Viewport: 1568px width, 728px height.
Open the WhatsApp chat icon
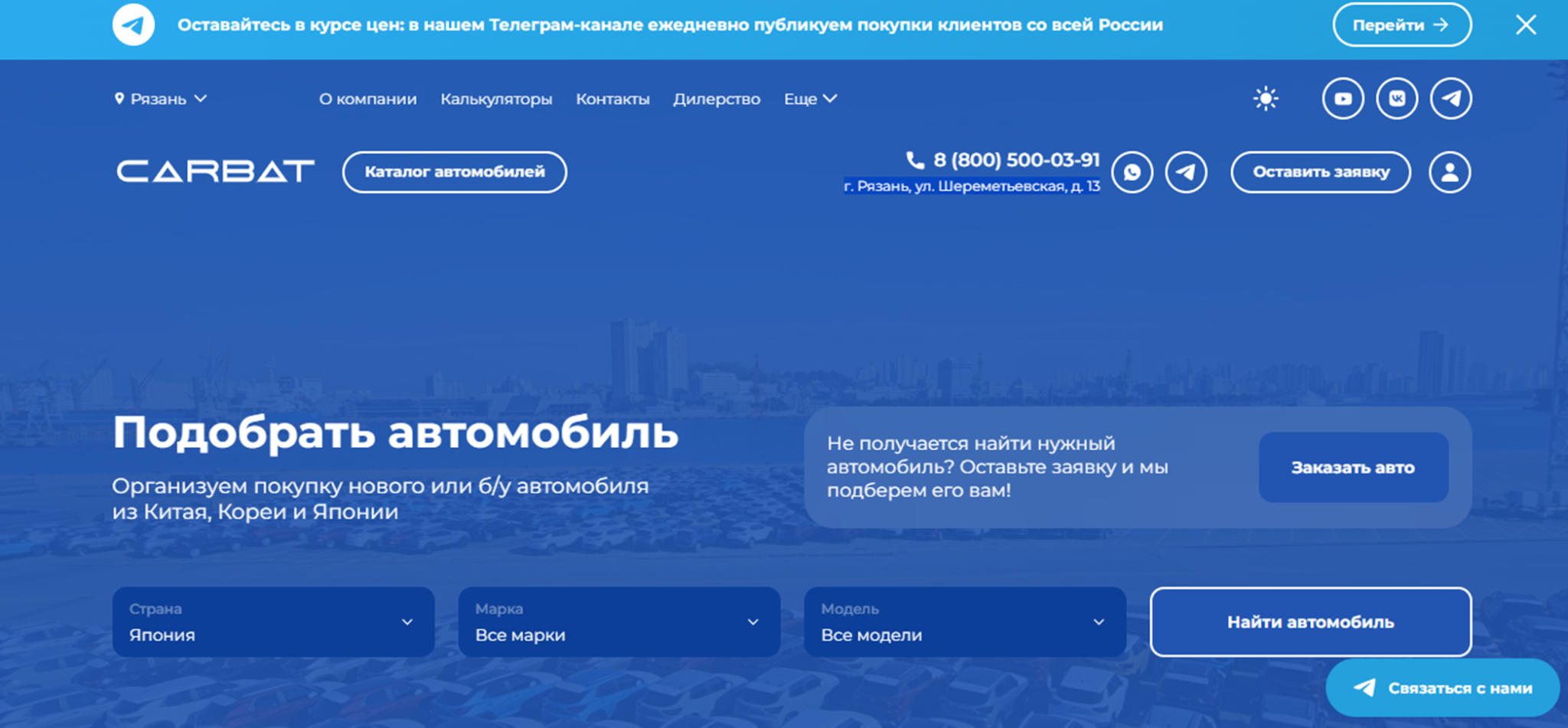pos(1132,172)
